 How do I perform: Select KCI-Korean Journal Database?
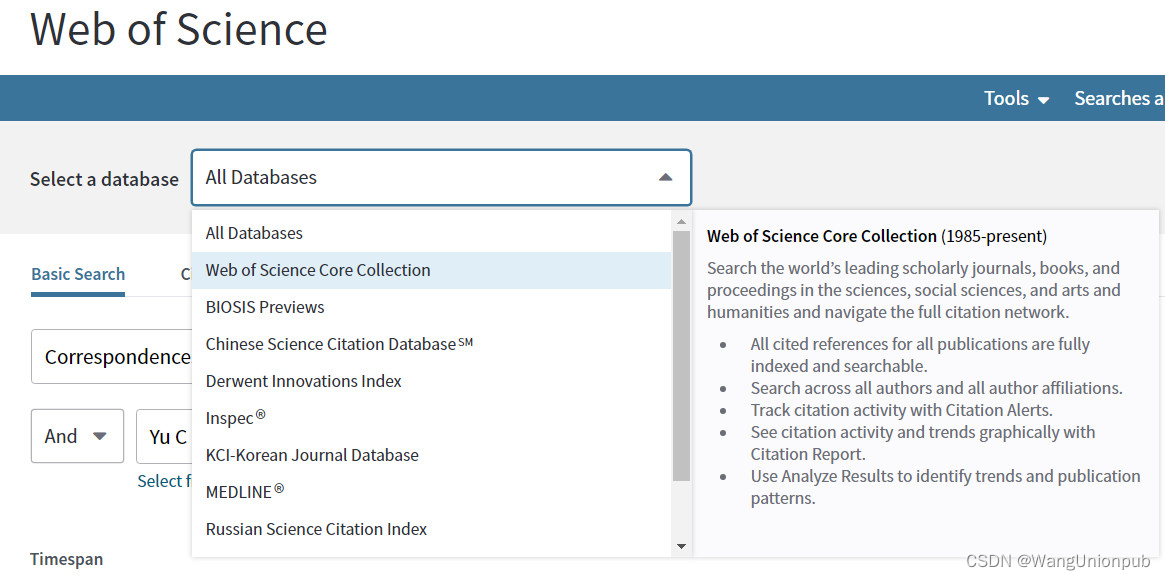pos(431,454)
